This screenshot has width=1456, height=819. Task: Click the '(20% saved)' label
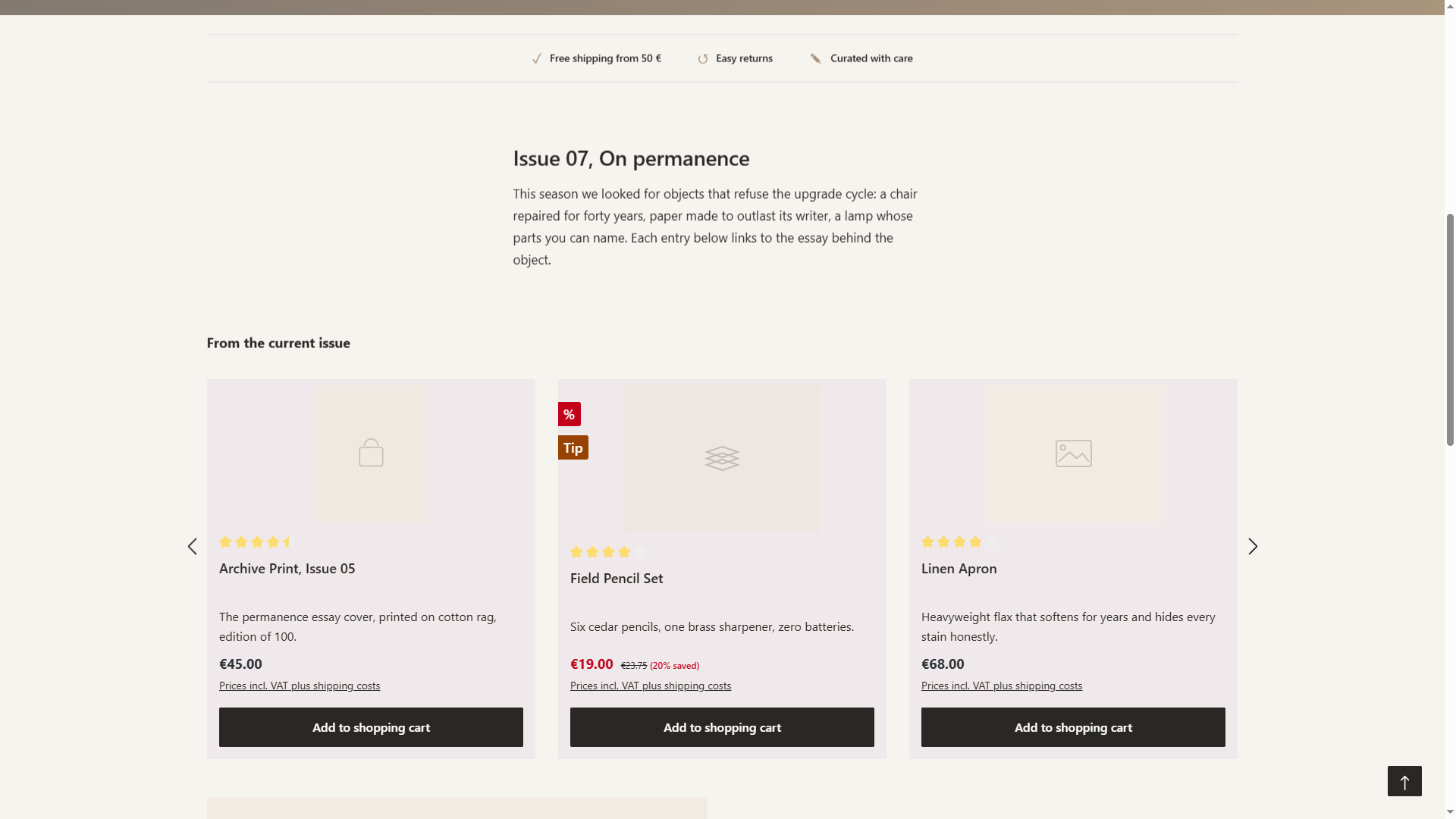point(674,666)
